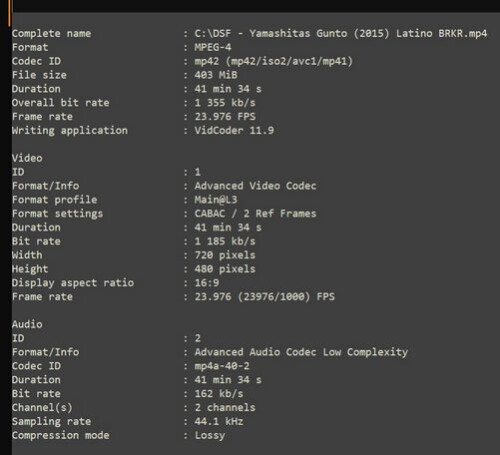Click the Audio section heading
This screenshot has width=500, height=455.
click(x=27, y=324)
